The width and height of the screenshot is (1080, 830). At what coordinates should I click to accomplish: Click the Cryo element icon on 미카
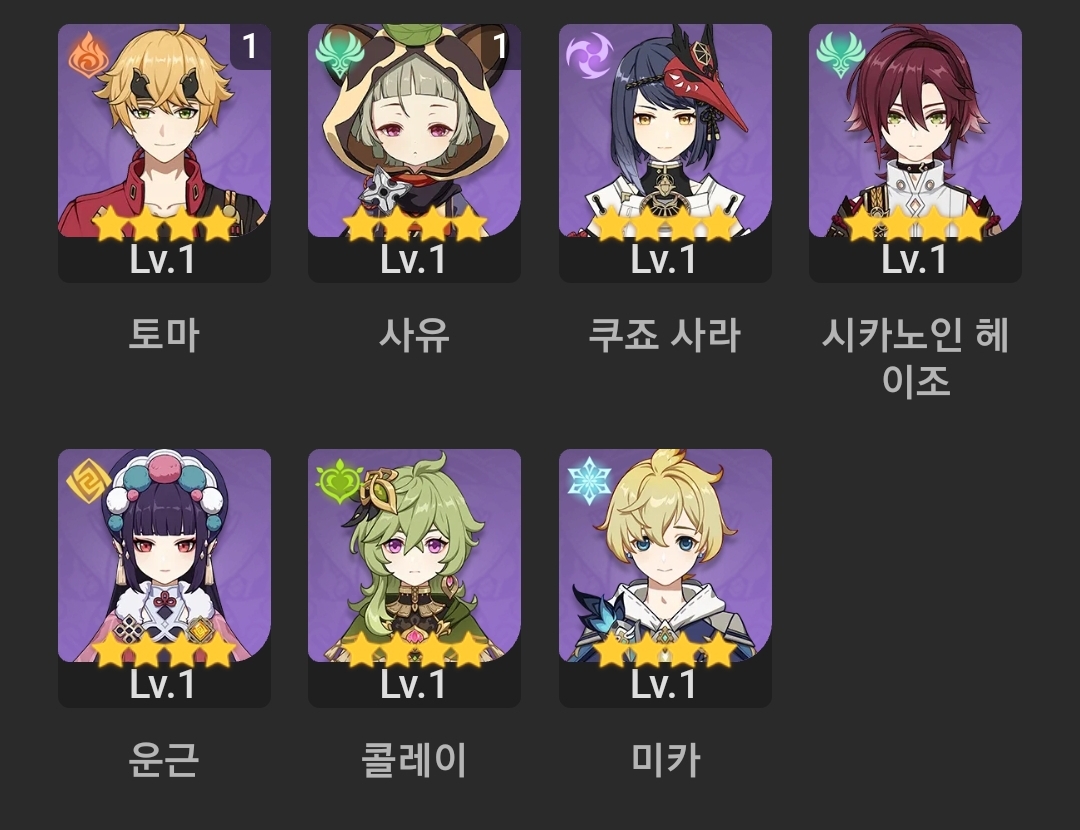[x=590, y=479]
